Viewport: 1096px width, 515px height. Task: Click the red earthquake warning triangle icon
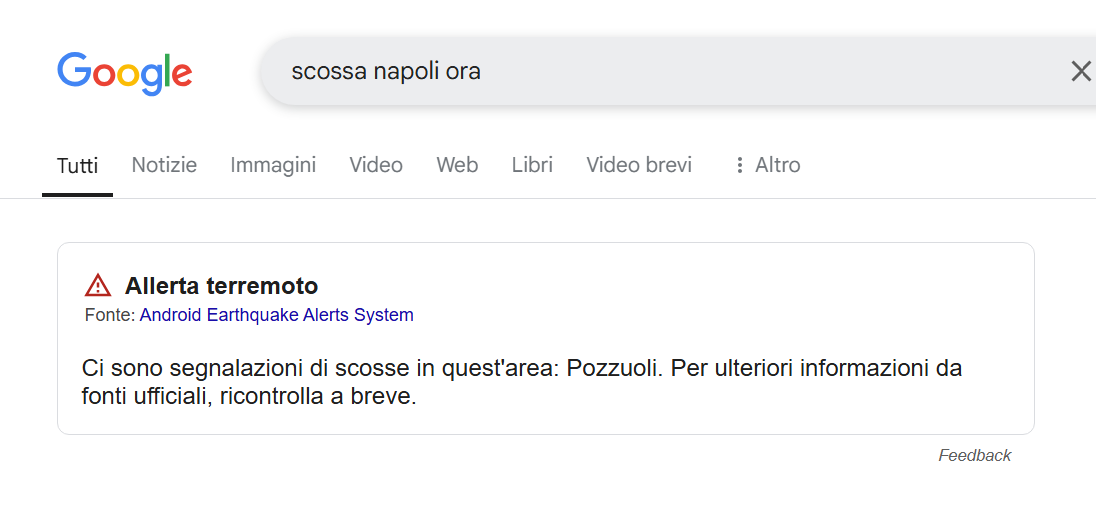coord(98,286)
